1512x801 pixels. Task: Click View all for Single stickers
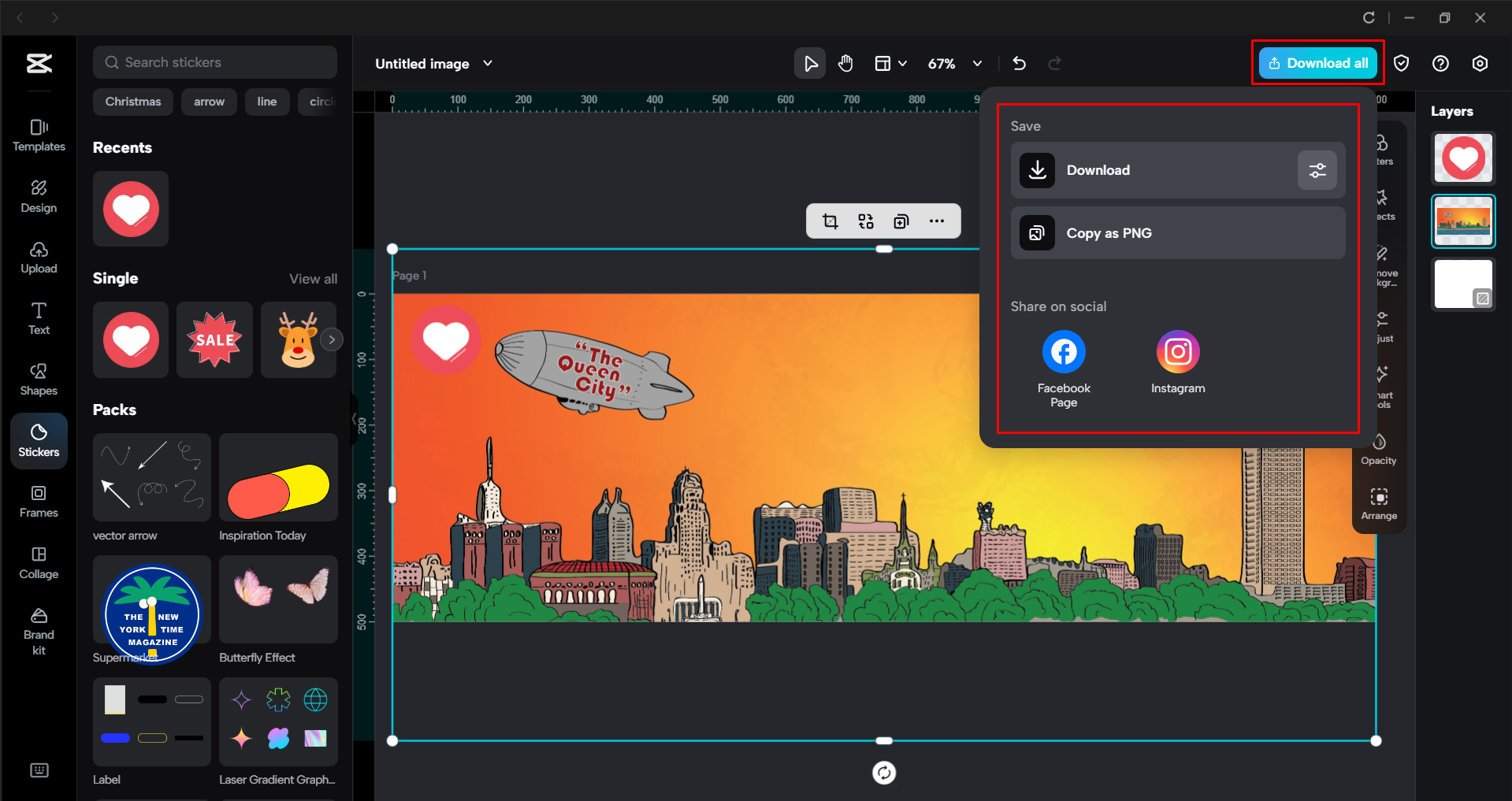[x=313, y=279]
